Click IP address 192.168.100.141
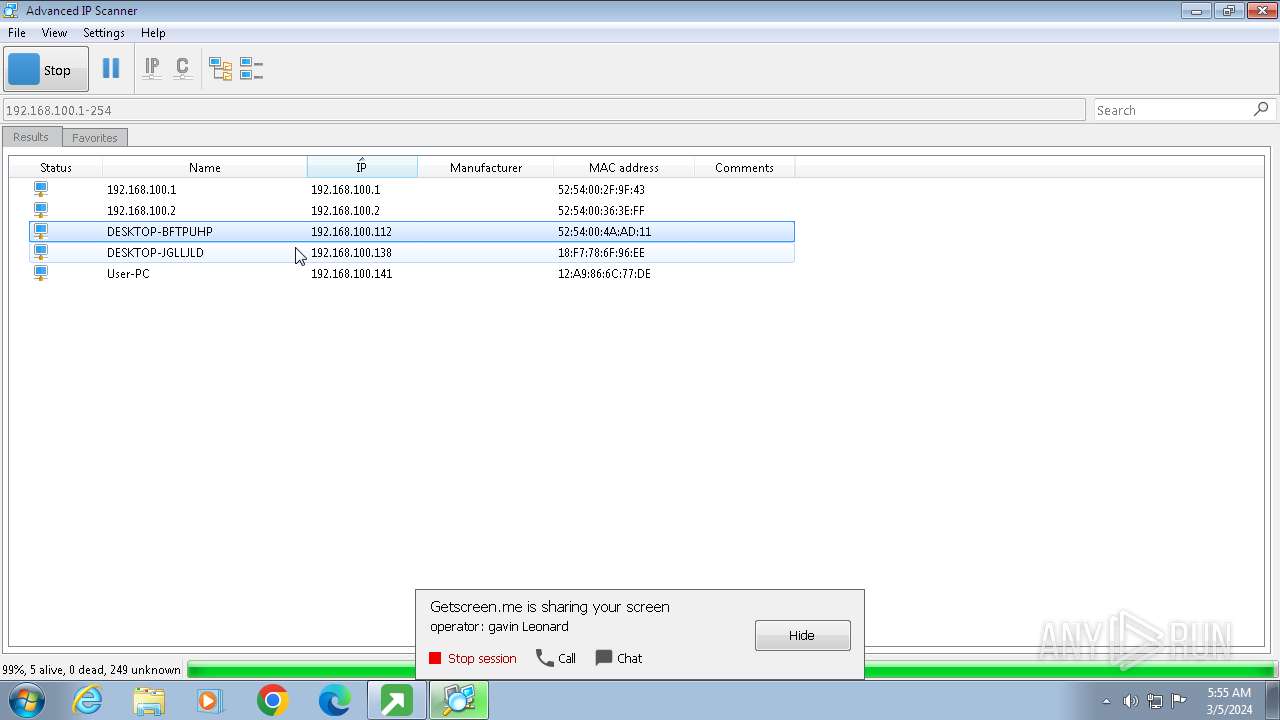The width and height of the screenshot is (1280, 720). coord(351,274)
